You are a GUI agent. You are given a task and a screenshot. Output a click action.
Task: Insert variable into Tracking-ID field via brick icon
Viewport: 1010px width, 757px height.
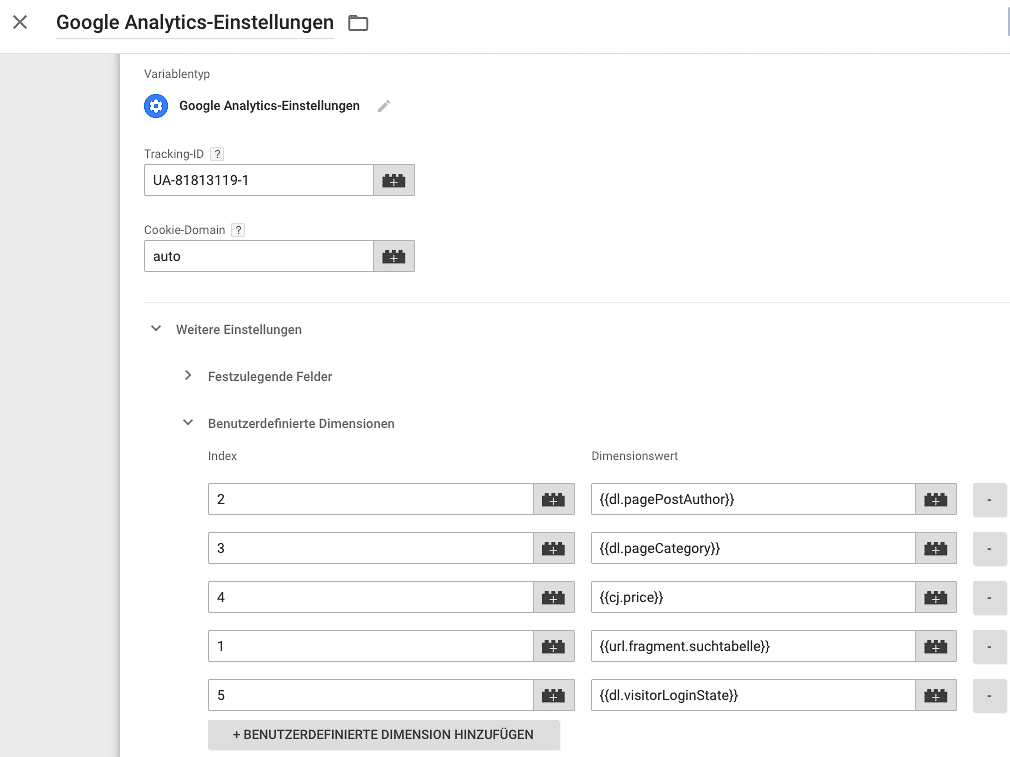click(x=394, y=180)
